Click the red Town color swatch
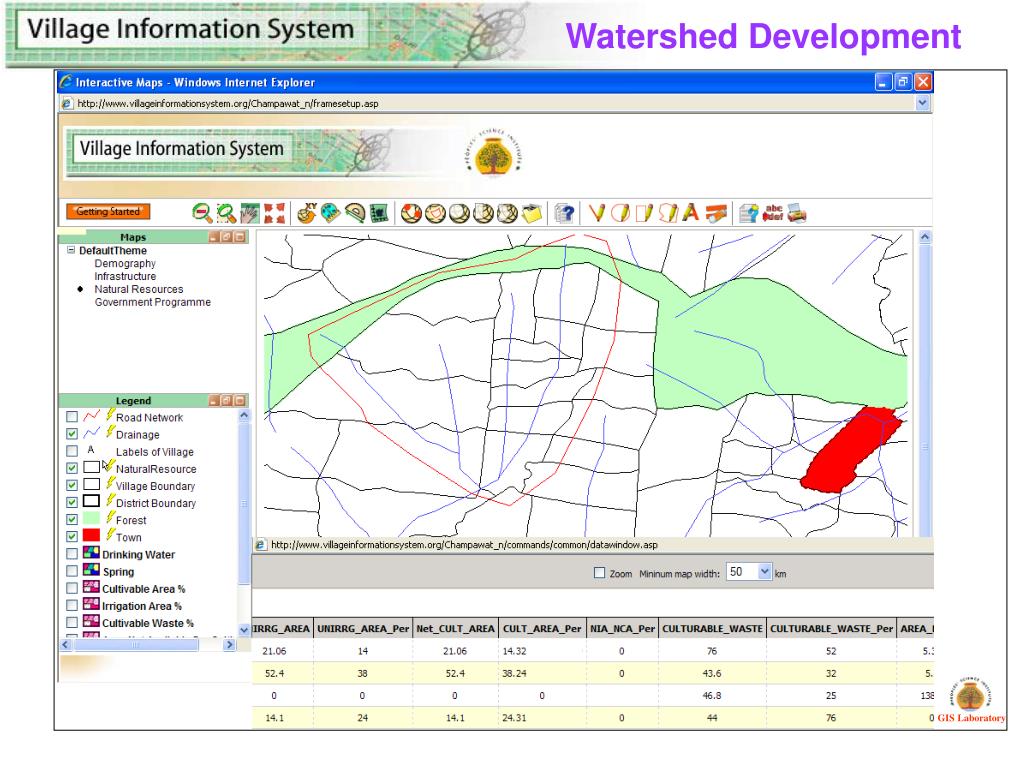This screenshot has height=768, width=1024. coord(91,535)
